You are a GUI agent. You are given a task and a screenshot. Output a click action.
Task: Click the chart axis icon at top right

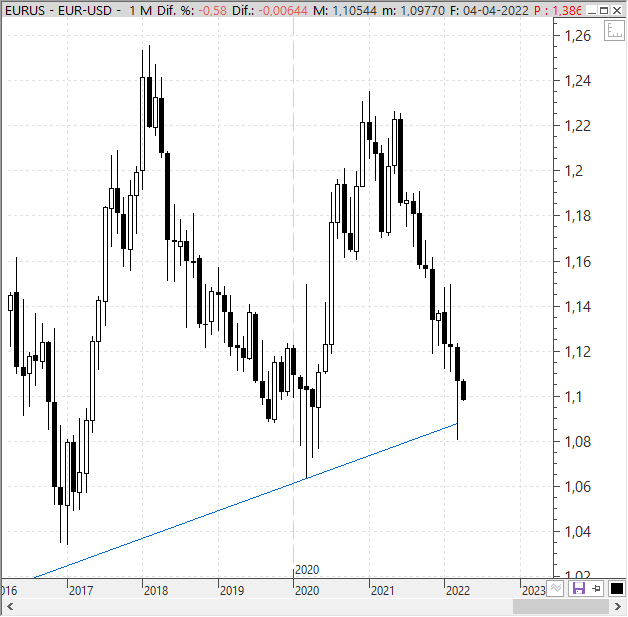coord(614,30)
